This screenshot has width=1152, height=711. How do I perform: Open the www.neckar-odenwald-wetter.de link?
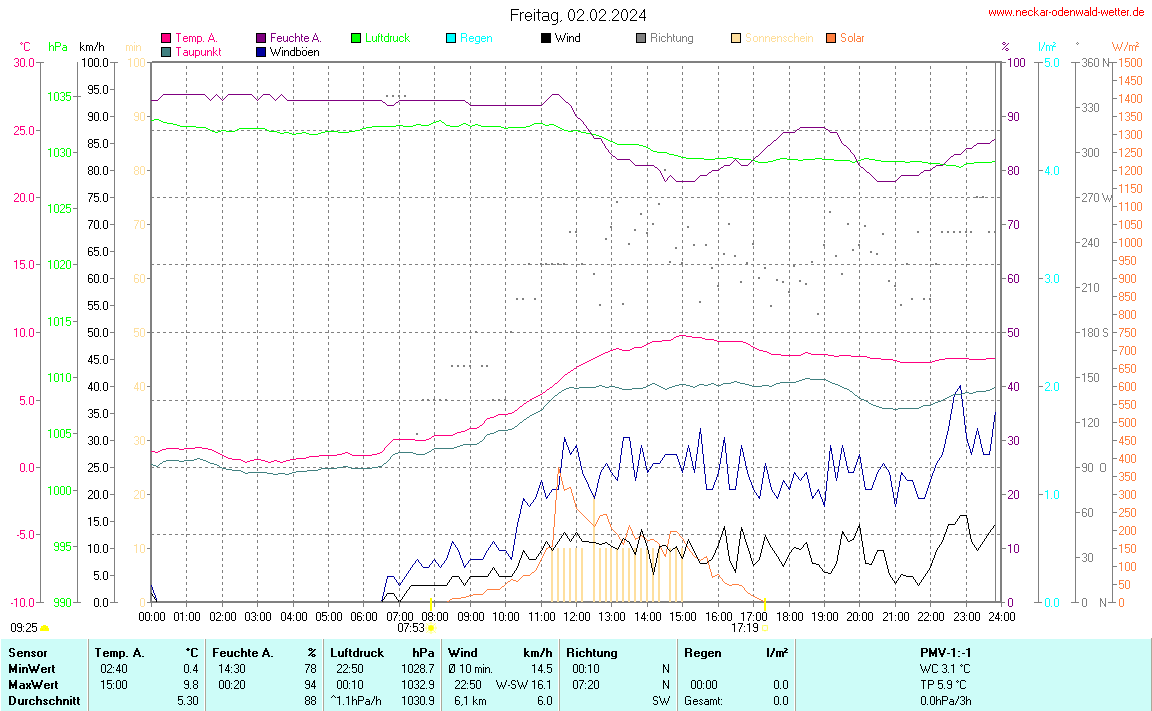1066,12
